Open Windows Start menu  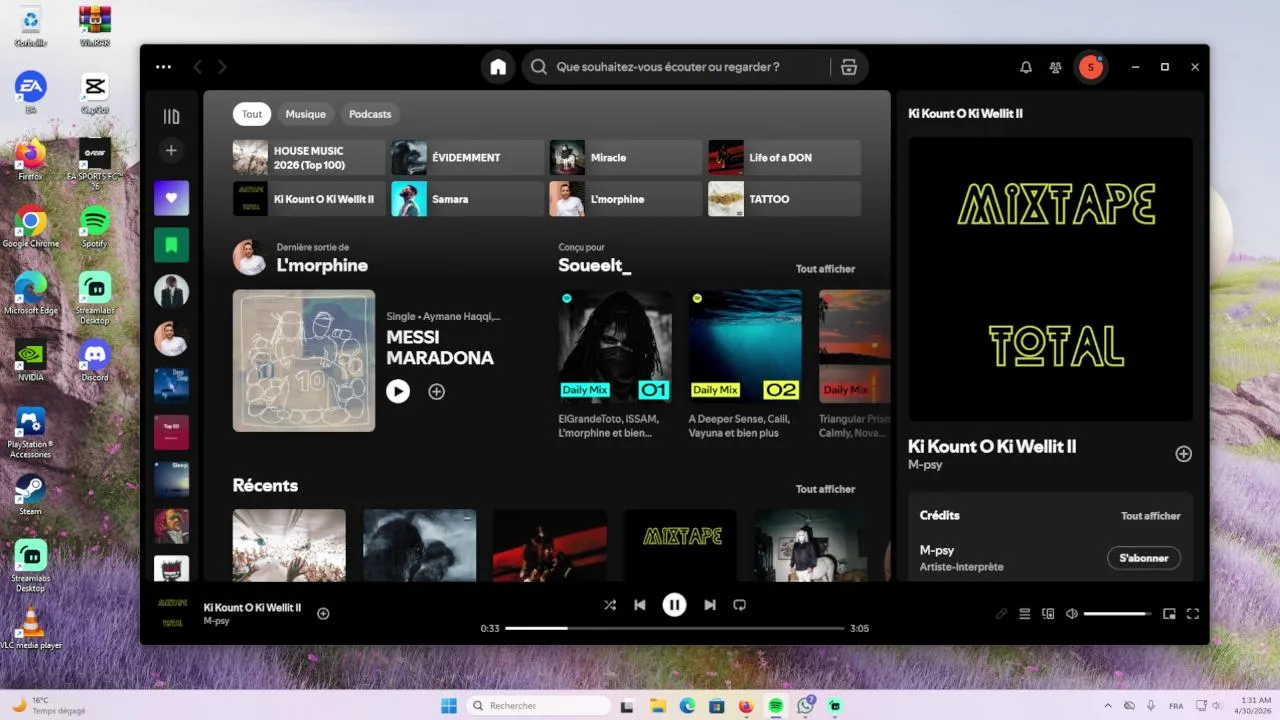click(x=449, y=706)
